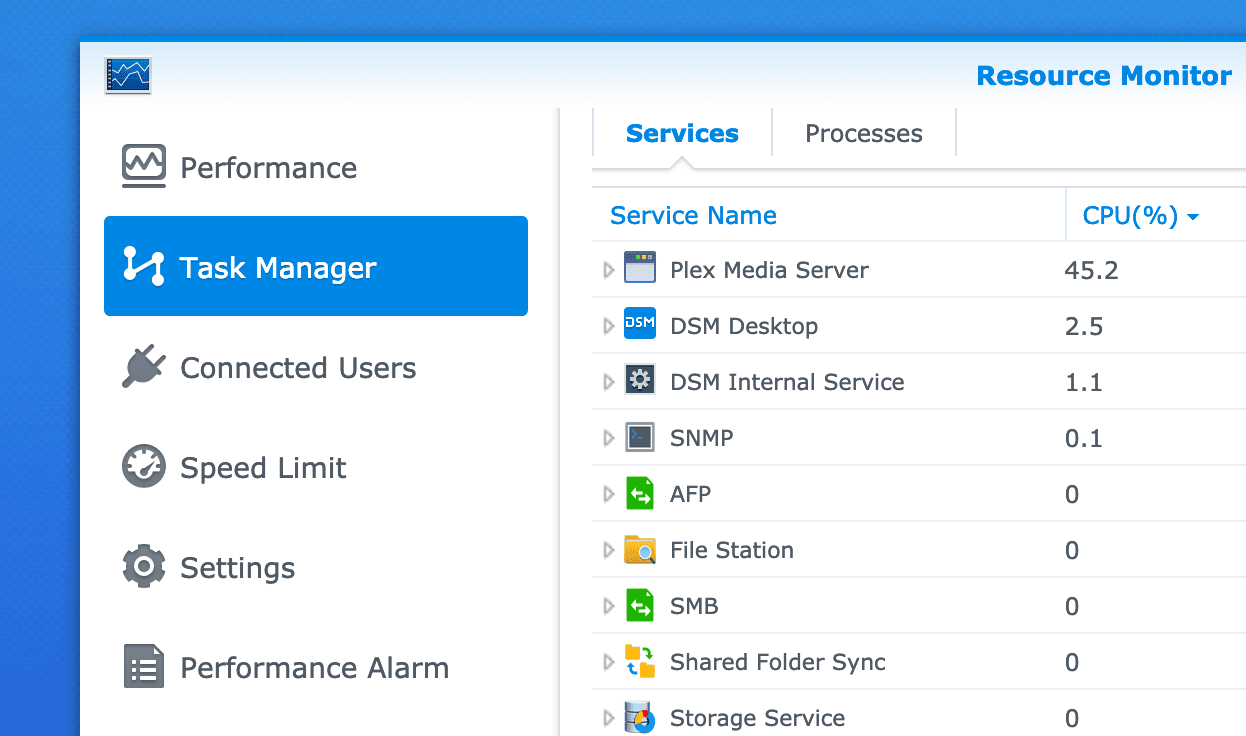
Task: Click the DSM Internal Service gear icon
Action: click(x=640, y=381)
